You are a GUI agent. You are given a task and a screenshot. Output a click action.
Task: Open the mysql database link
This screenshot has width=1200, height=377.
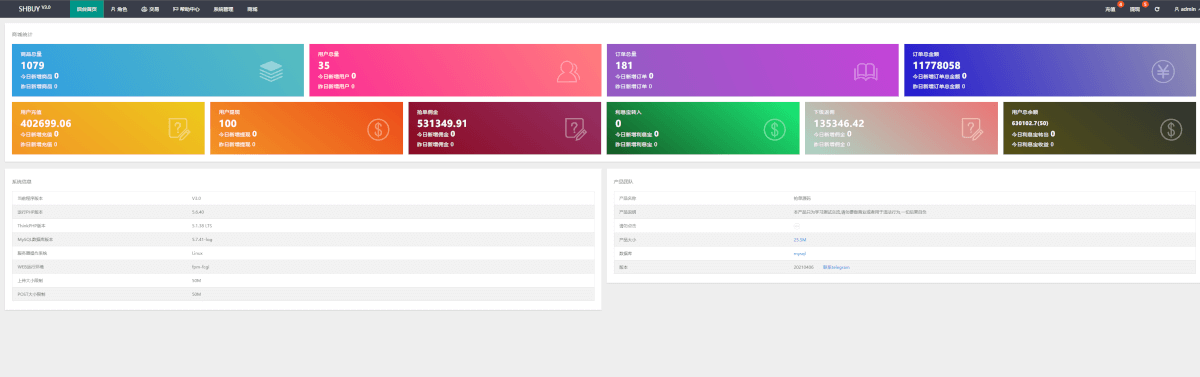(x=799, y=254)
